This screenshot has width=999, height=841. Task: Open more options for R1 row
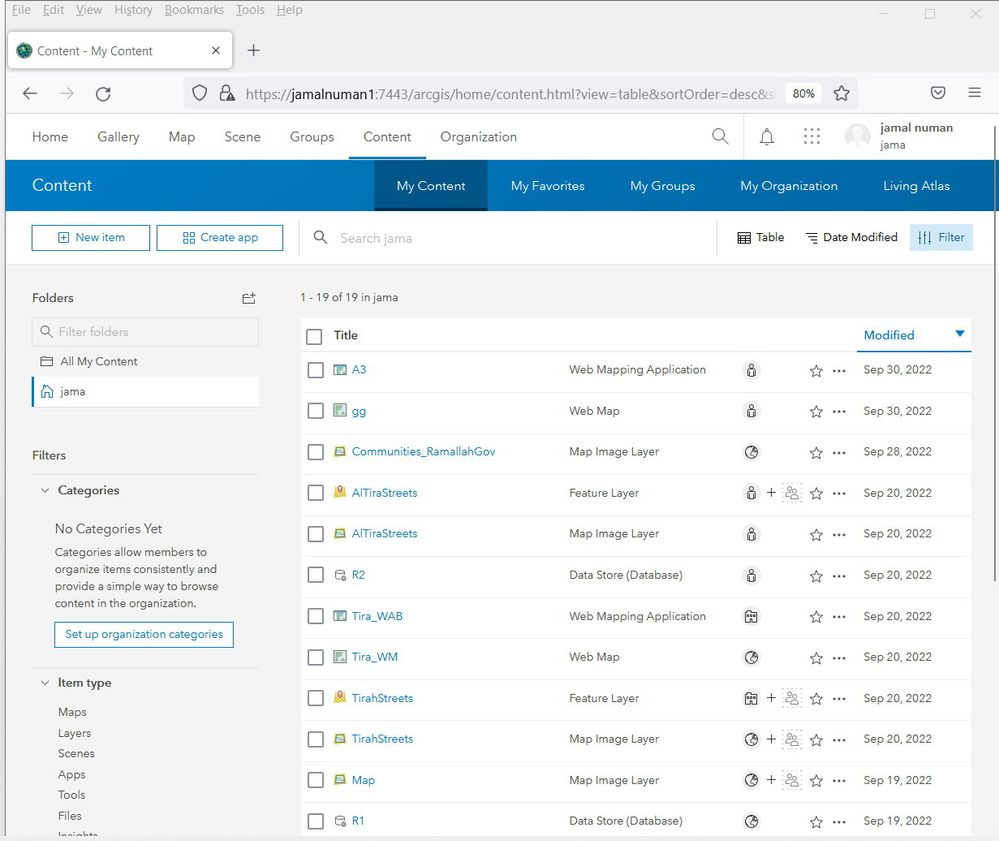click(x=839, y=822)
